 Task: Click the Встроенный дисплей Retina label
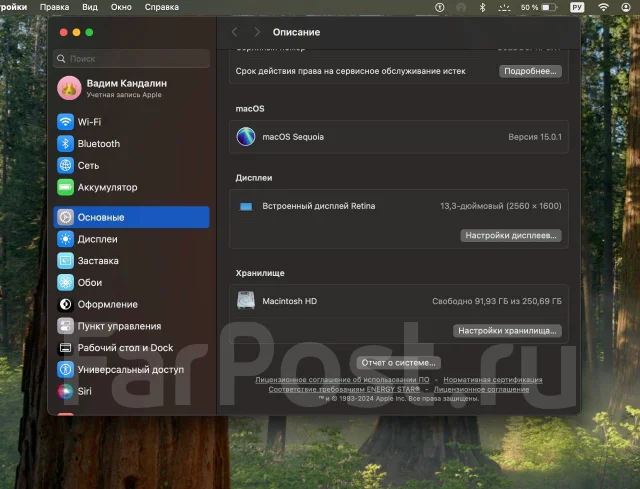(x=319, y=206)
